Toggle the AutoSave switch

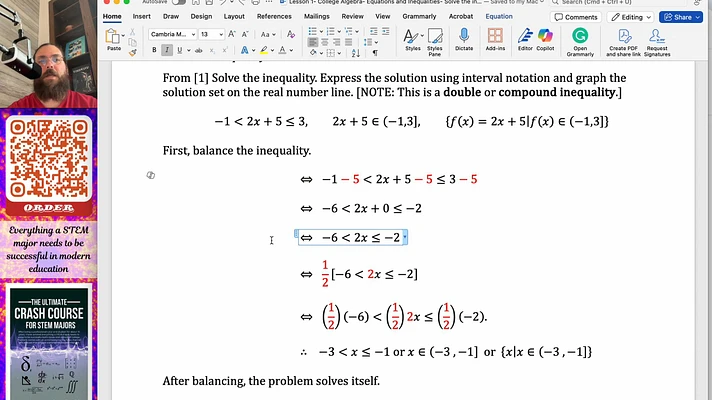pyautogui.click(x=179, y=2)
